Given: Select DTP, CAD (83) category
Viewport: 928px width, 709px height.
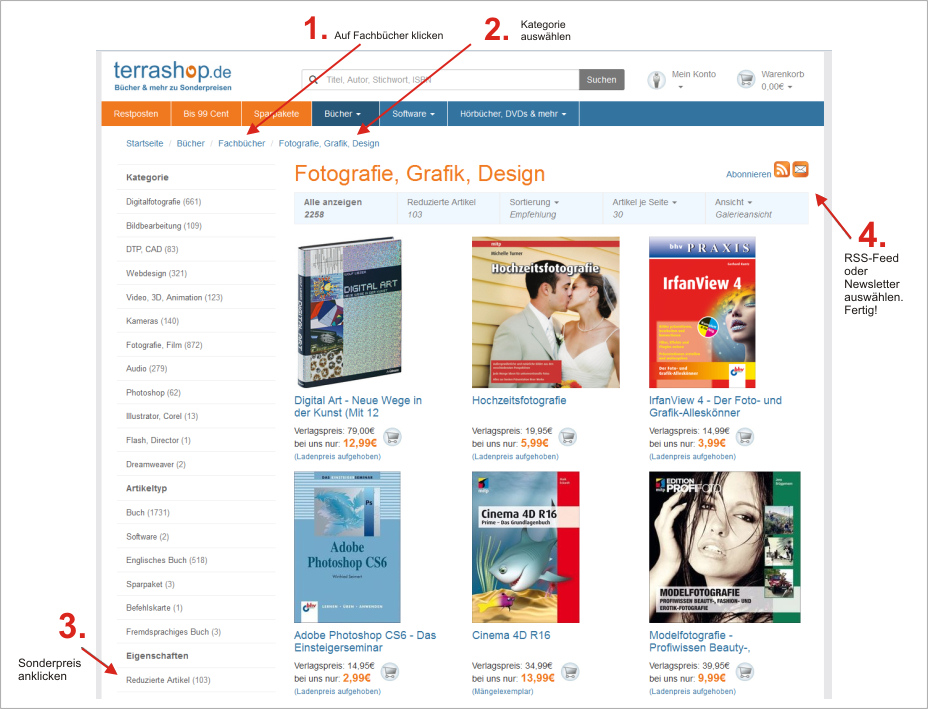Looking at the screenshot, I should 152,249.
